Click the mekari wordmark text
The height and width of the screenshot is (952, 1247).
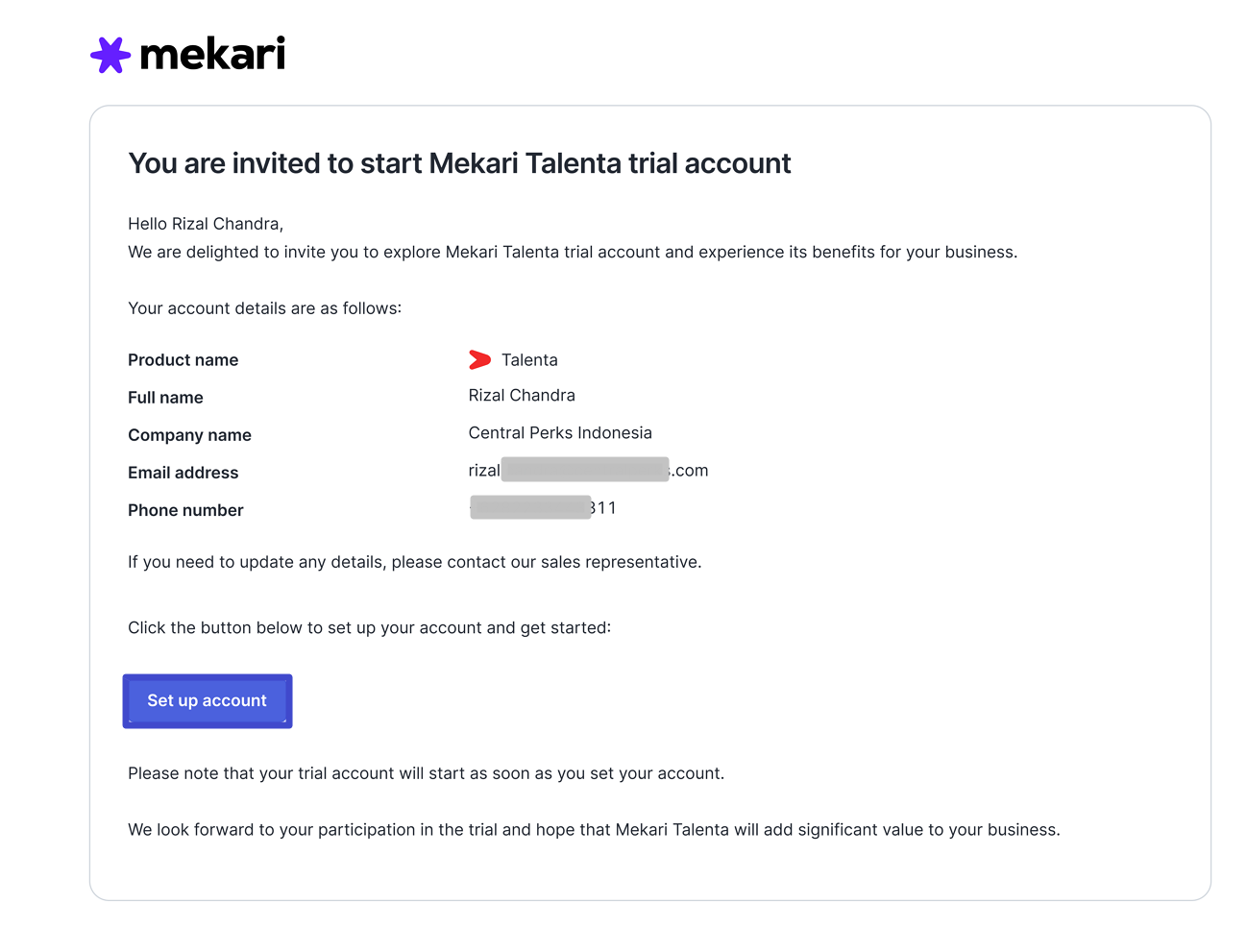coord(212,55)
